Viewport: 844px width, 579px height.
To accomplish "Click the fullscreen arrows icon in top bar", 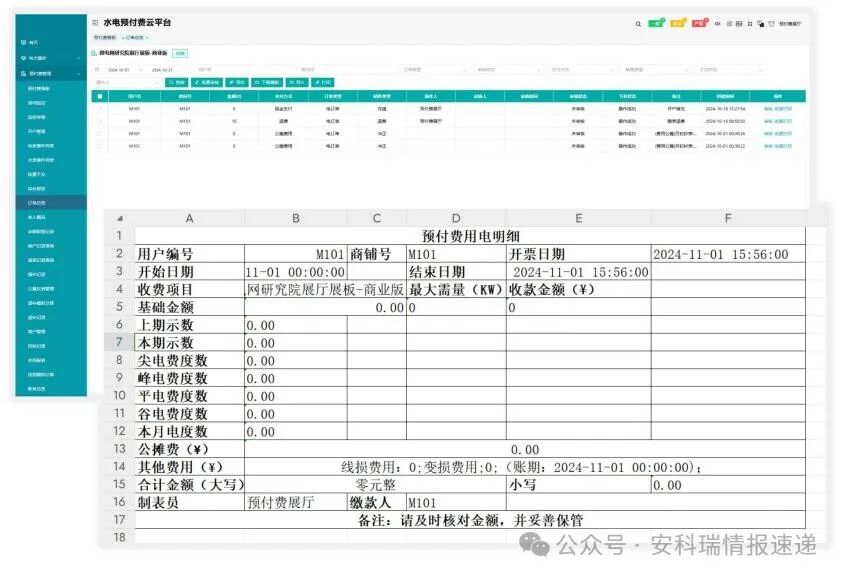I will 750,24.
